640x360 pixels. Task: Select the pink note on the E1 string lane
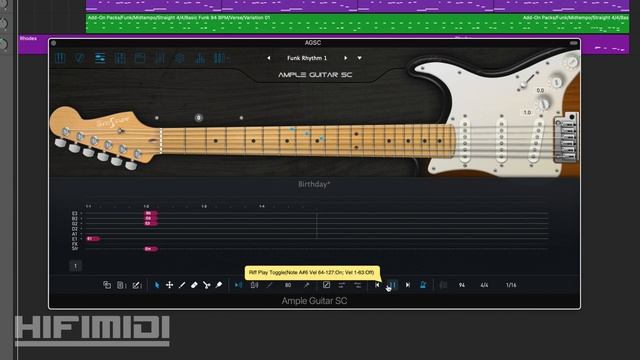point(93,238)
